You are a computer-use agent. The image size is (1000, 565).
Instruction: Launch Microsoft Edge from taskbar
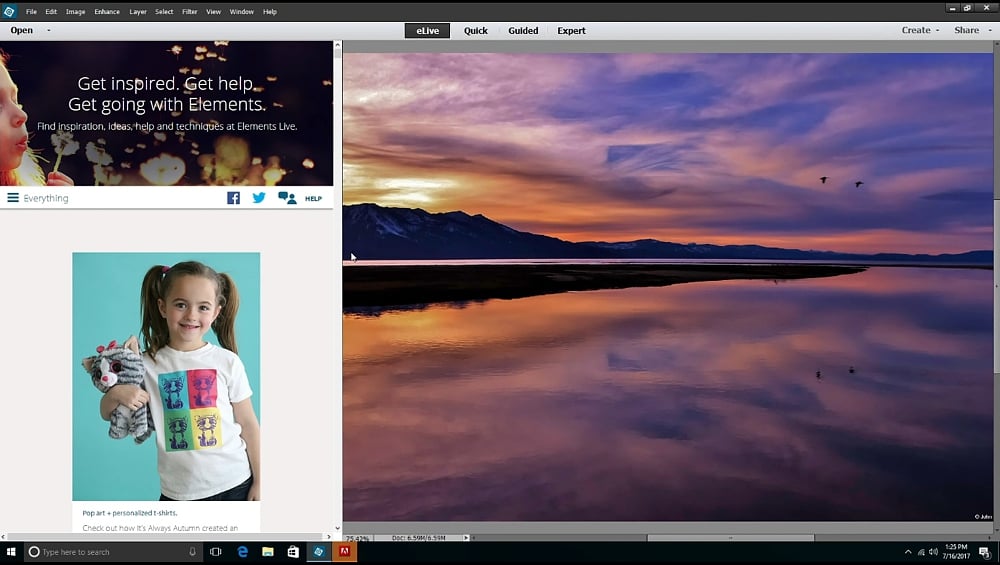pyautogui.click(x=242, y=552)
